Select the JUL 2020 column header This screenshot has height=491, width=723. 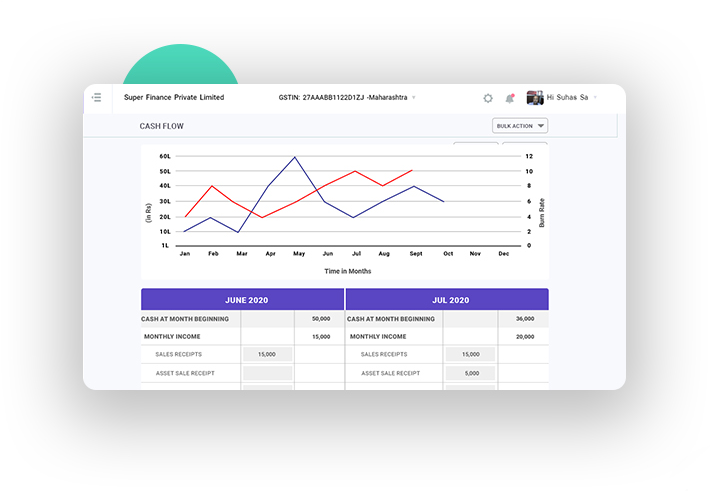(447, 300)
